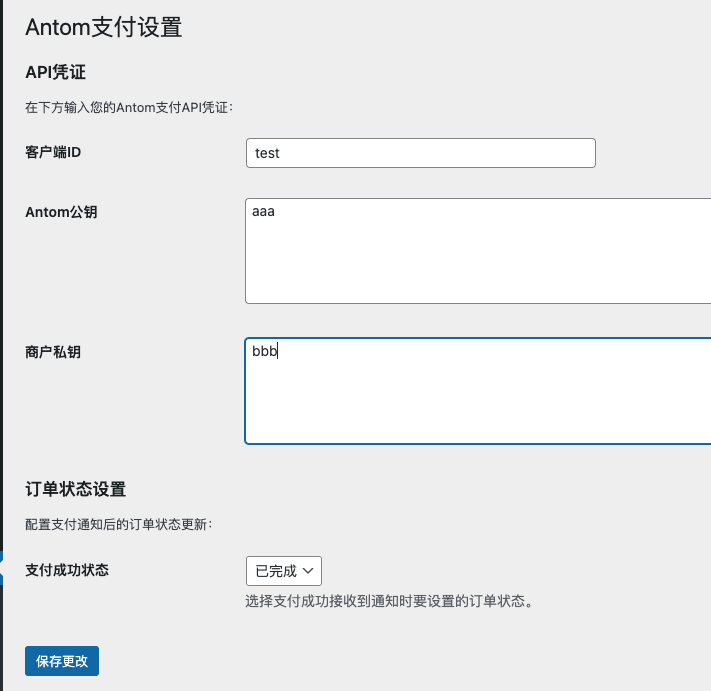Click the 订单状态设置 section heading
The width and height of the screenshot is (711, 691).
click(x=75, y=489)
